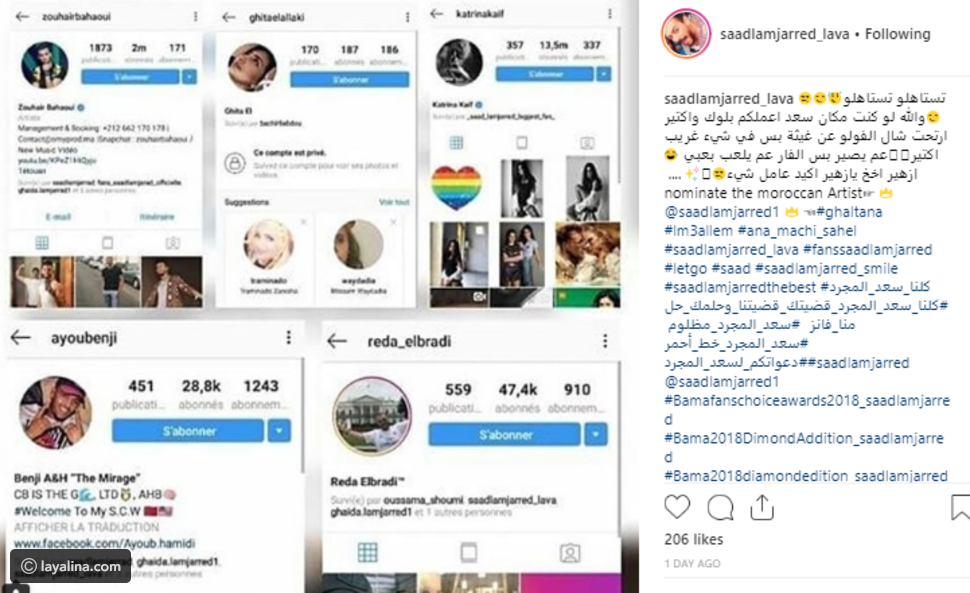Open dropdown next to zouhairbahaoui subscribe button
Image resolution: width=970 pixels, height=593 pixels.
tap(189, 77)
